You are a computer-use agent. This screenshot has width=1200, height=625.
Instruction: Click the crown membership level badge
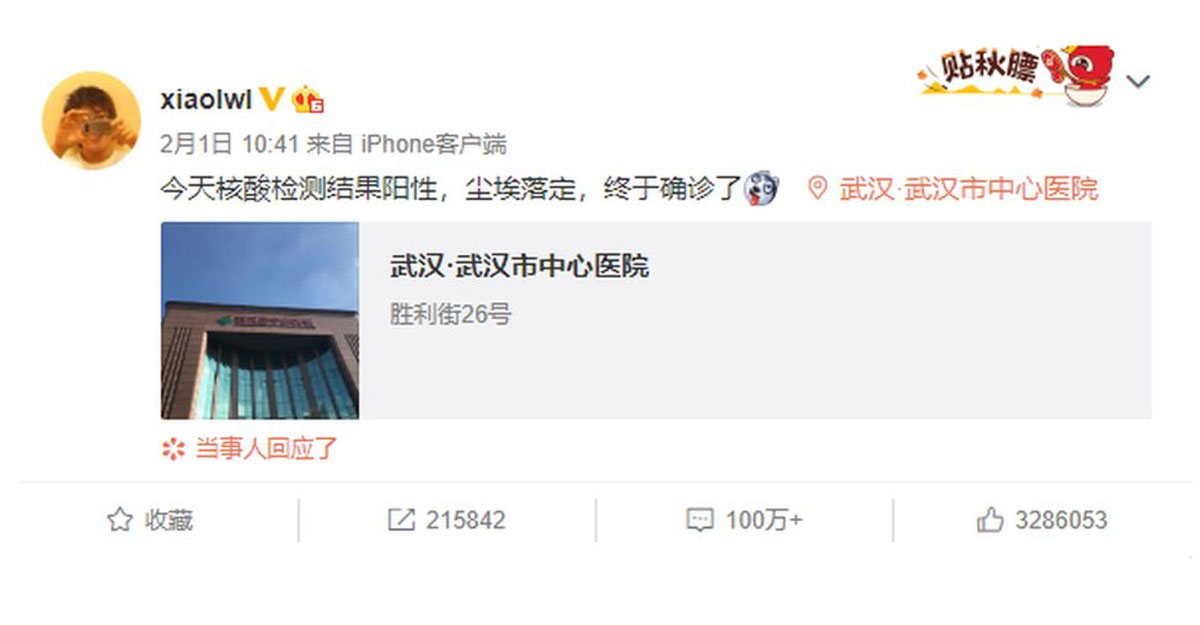point(308,99)
